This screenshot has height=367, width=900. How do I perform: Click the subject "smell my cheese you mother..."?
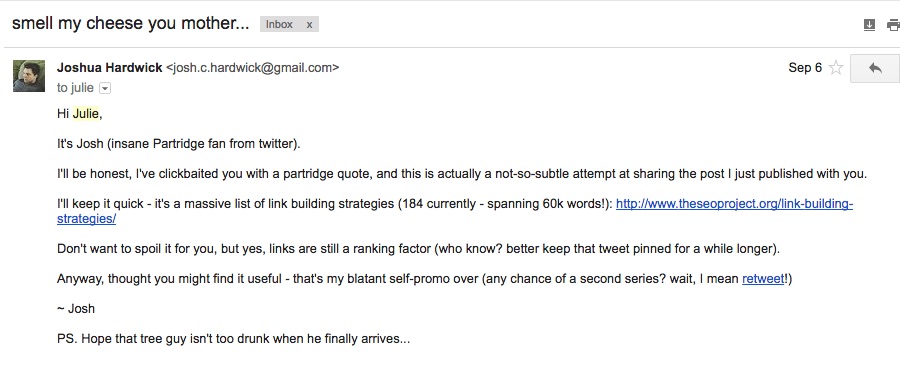[131, 24]
